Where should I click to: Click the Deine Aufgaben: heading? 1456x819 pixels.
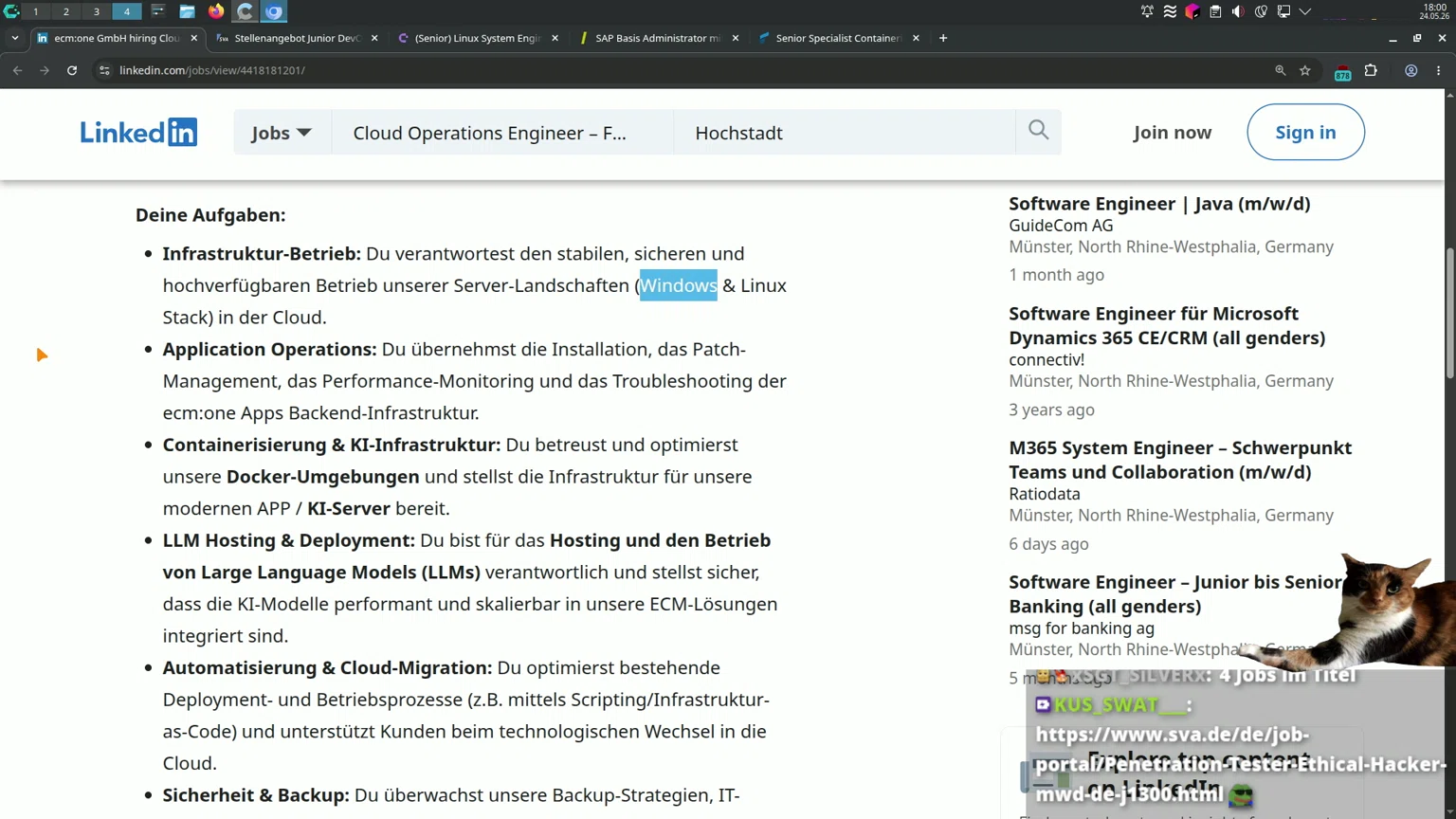click(210, 215)
